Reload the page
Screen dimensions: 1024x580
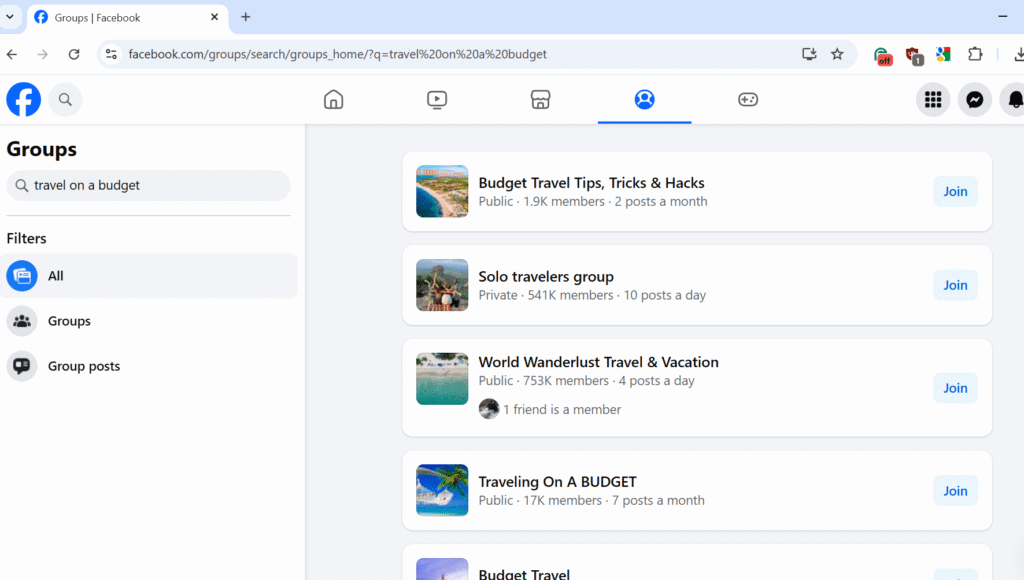[x=74, y=54]
